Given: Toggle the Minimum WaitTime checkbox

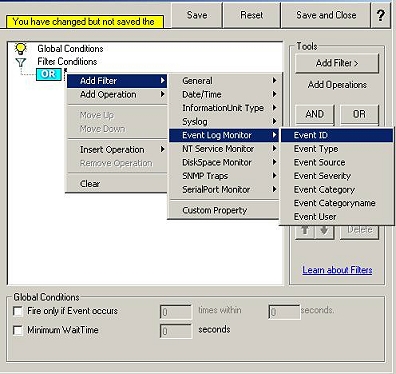Looking at the screenshot, I should click(17, 330).
